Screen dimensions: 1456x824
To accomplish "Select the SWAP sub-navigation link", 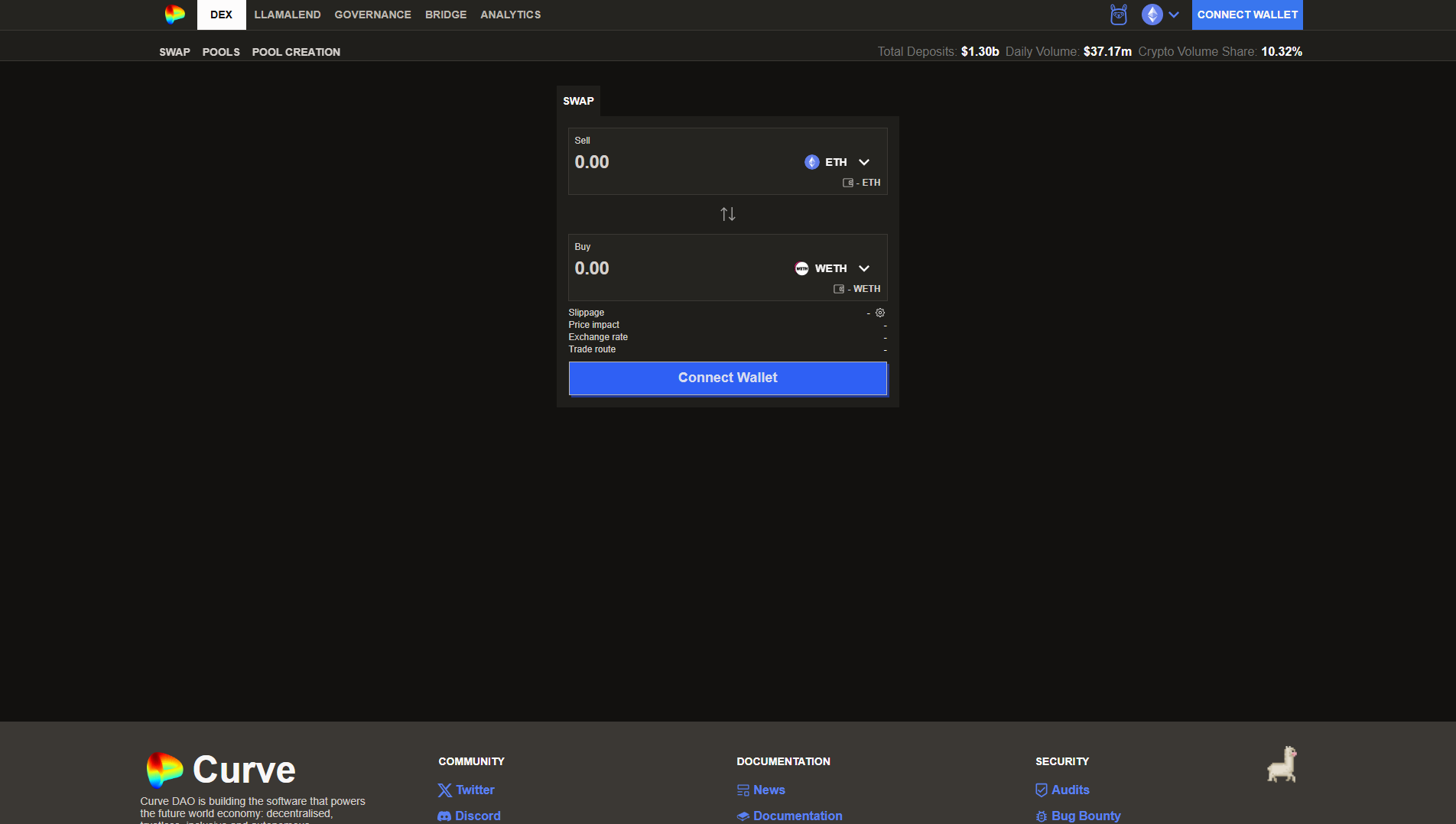I will [x=174, y=52].
